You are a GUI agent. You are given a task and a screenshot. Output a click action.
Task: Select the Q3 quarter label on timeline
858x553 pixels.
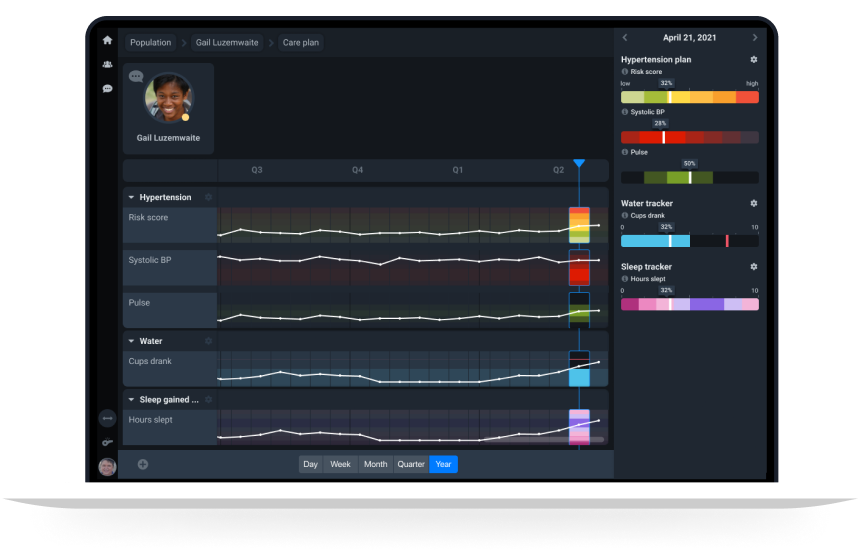click(257, 170)
